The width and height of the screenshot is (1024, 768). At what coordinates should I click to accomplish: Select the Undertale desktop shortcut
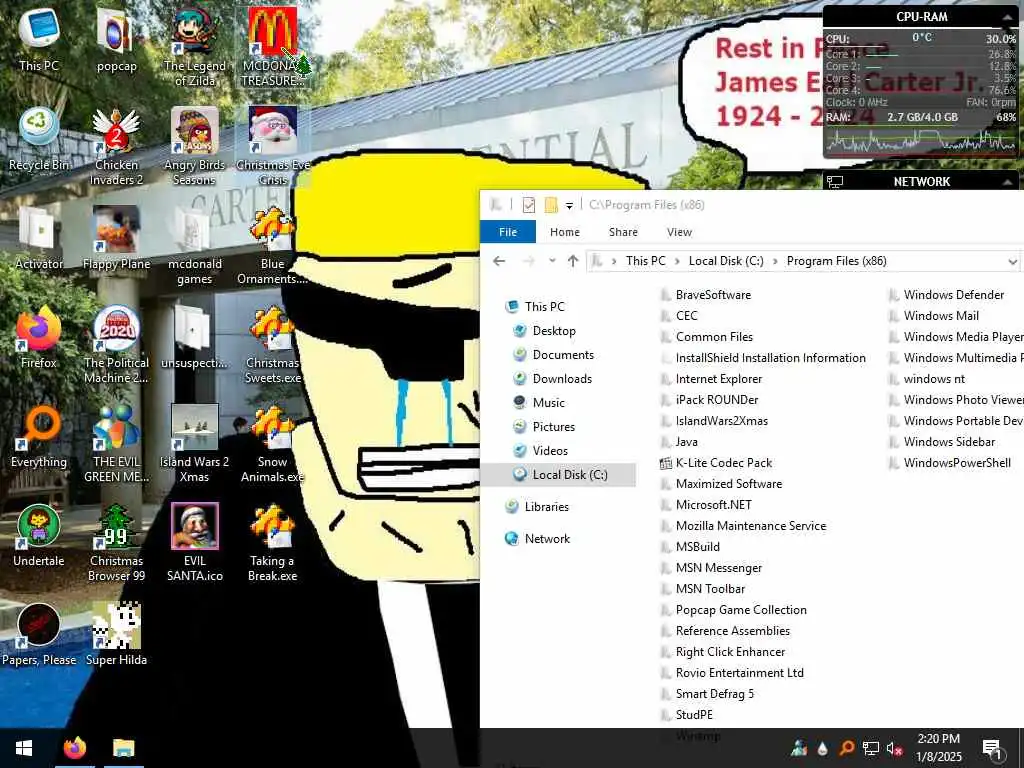click(39, 536)
